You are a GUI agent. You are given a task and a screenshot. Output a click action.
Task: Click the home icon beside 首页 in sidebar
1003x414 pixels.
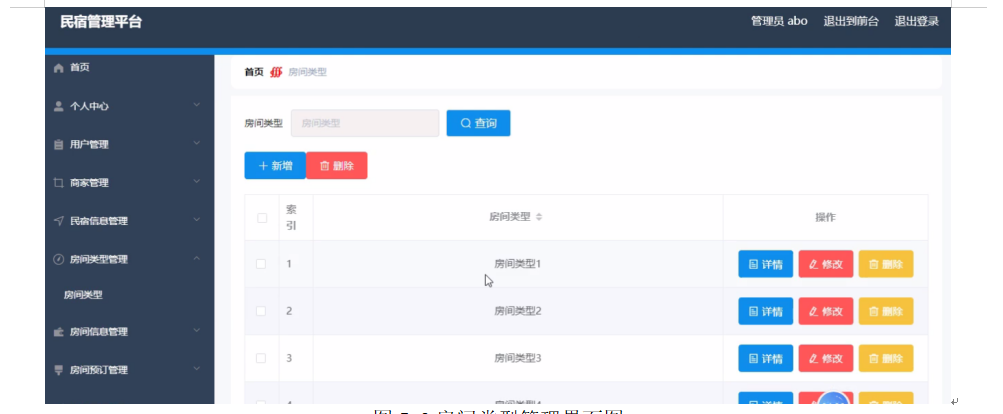[59, 68]
